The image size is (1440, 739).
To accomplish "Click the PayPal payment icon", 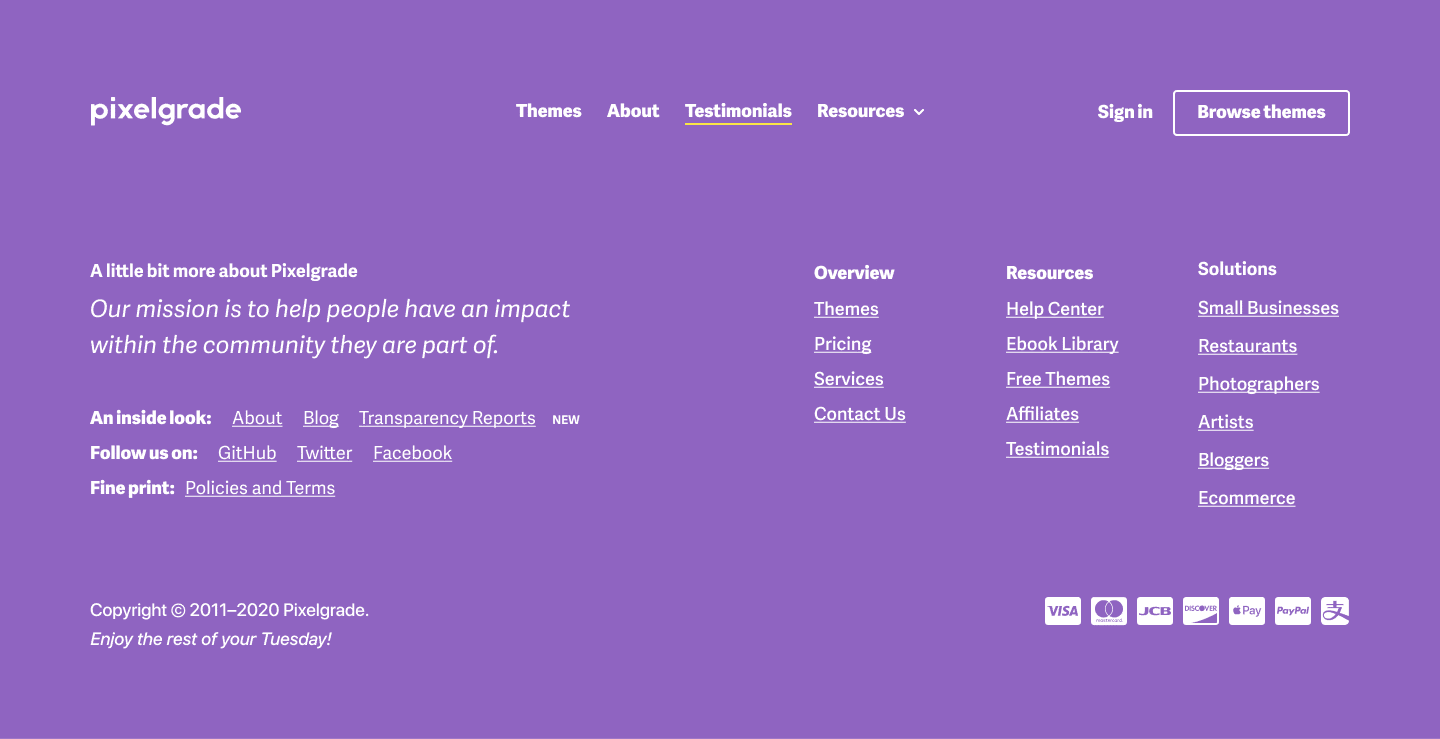I will click(x=1292, y=610).
